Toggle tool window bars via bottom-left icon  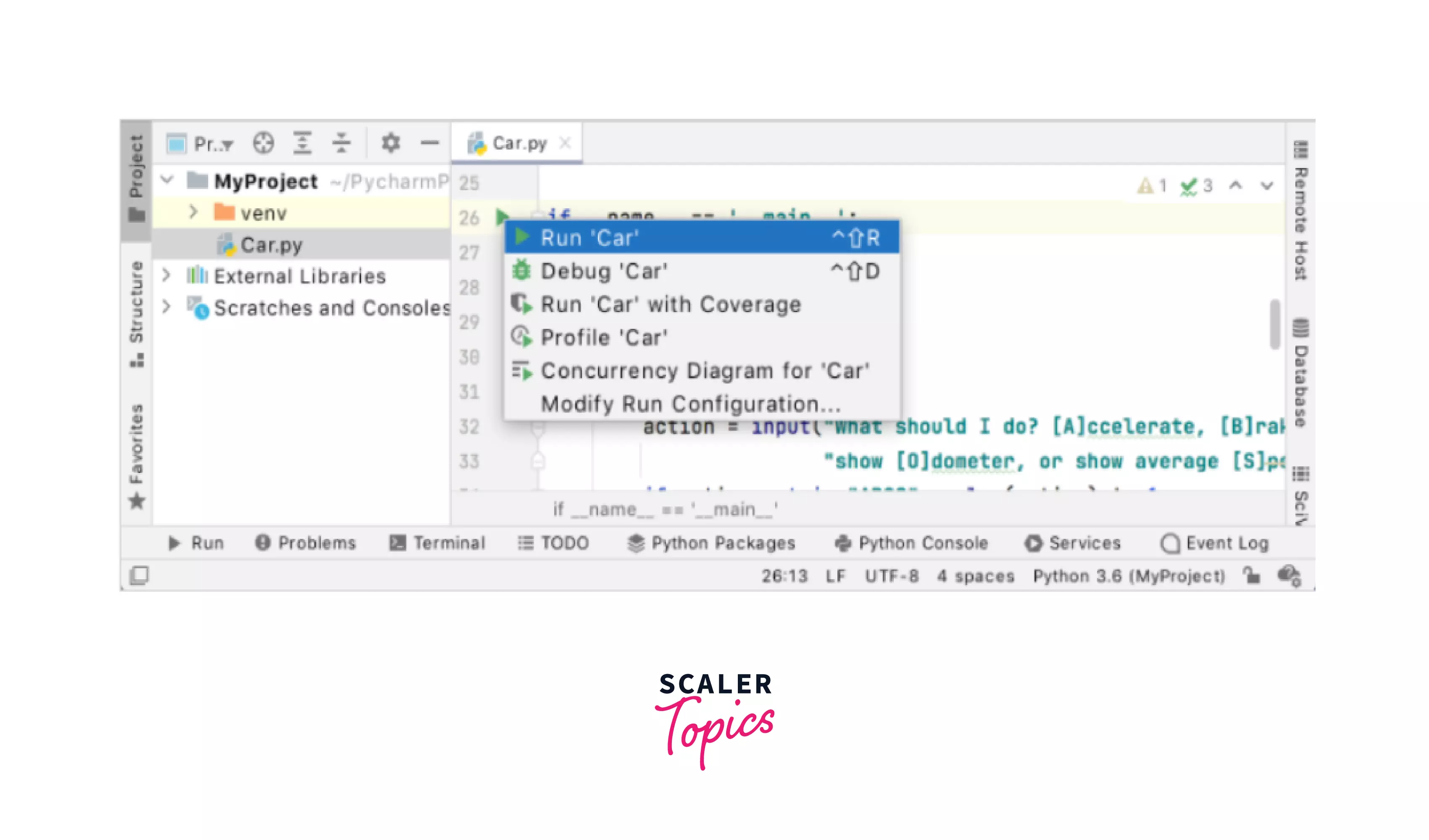click(x=139, y=575)
